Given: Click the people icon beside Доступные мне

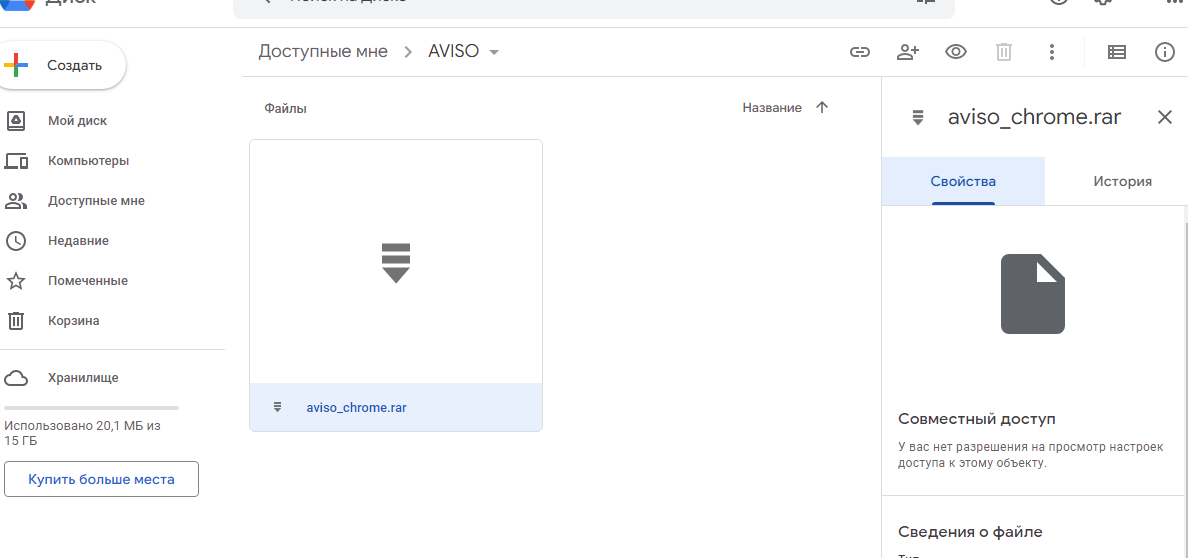Looking at the screenshot, I should pyautogui.click(x=16, y=201).
